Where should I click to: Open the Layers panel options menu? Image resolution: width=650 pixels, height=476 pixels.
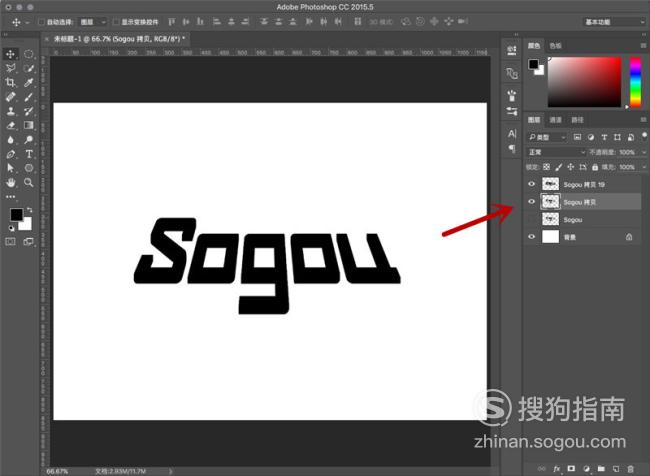click(x=643, y=119)
